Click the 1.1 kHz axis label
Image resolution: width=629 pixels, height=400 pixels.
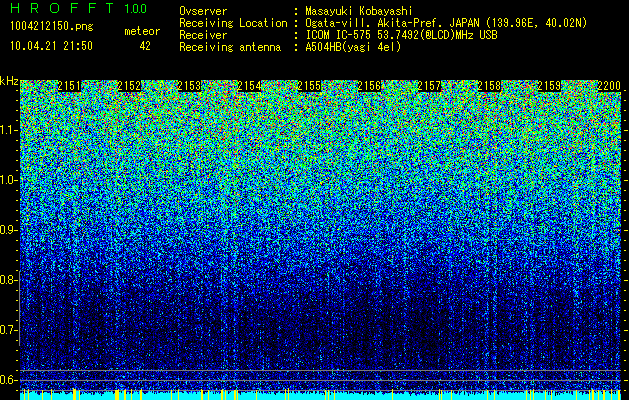click(x=8, y=130)
